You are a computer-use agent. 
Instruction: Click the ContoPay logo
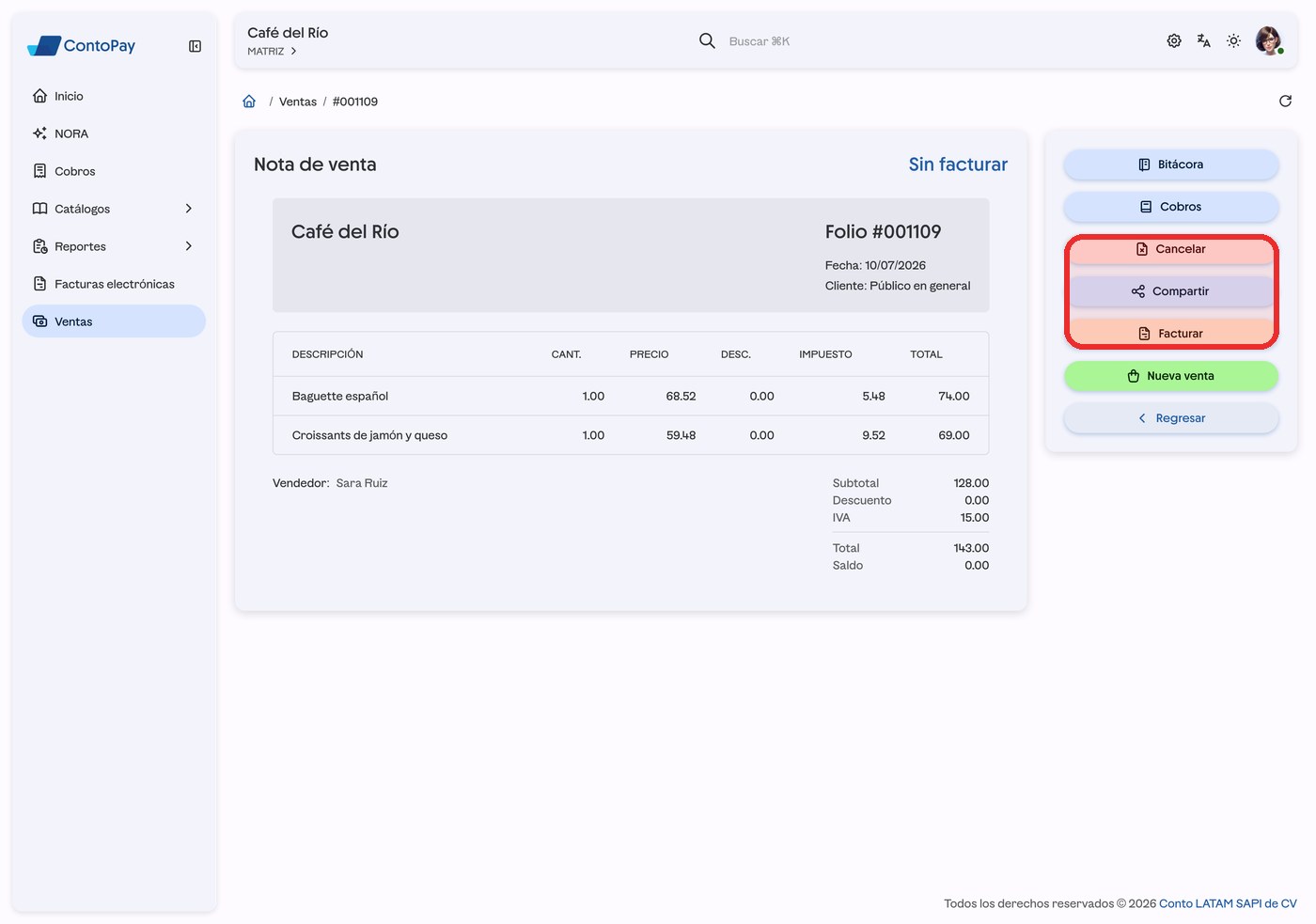[x=82, y=46]
